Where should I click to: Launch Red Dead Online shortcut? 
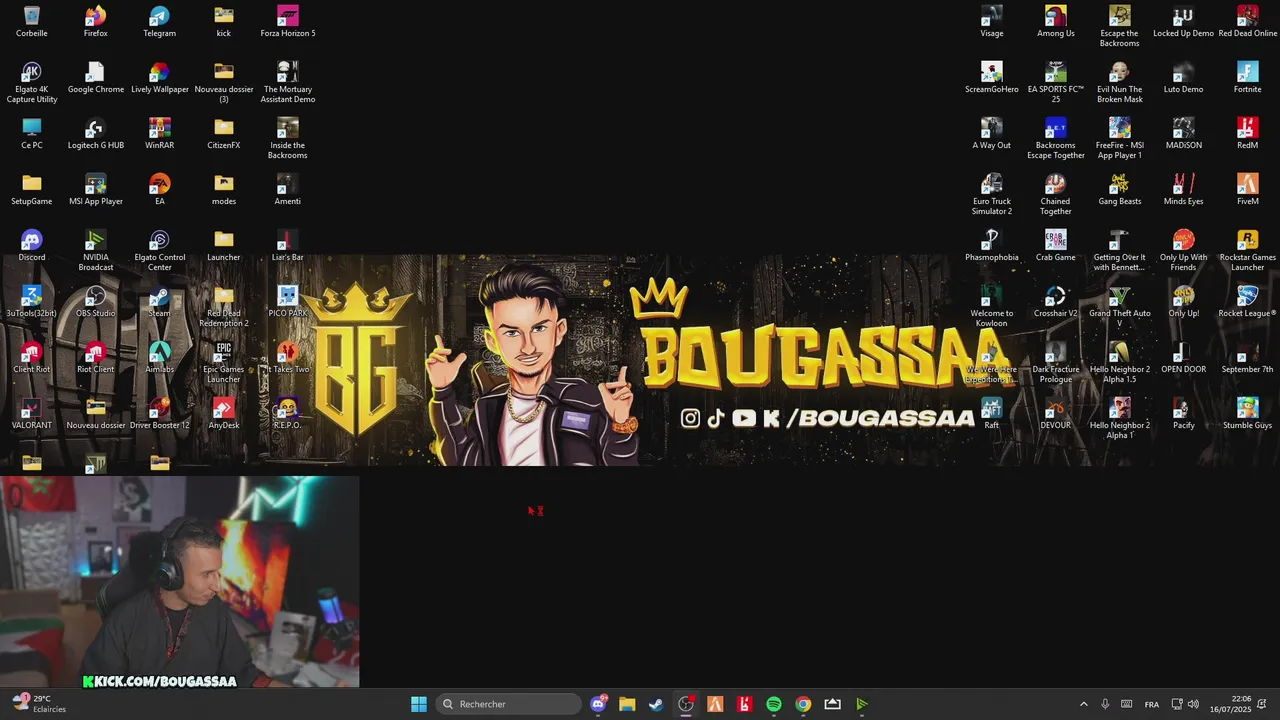click(x=1248, y=22)
